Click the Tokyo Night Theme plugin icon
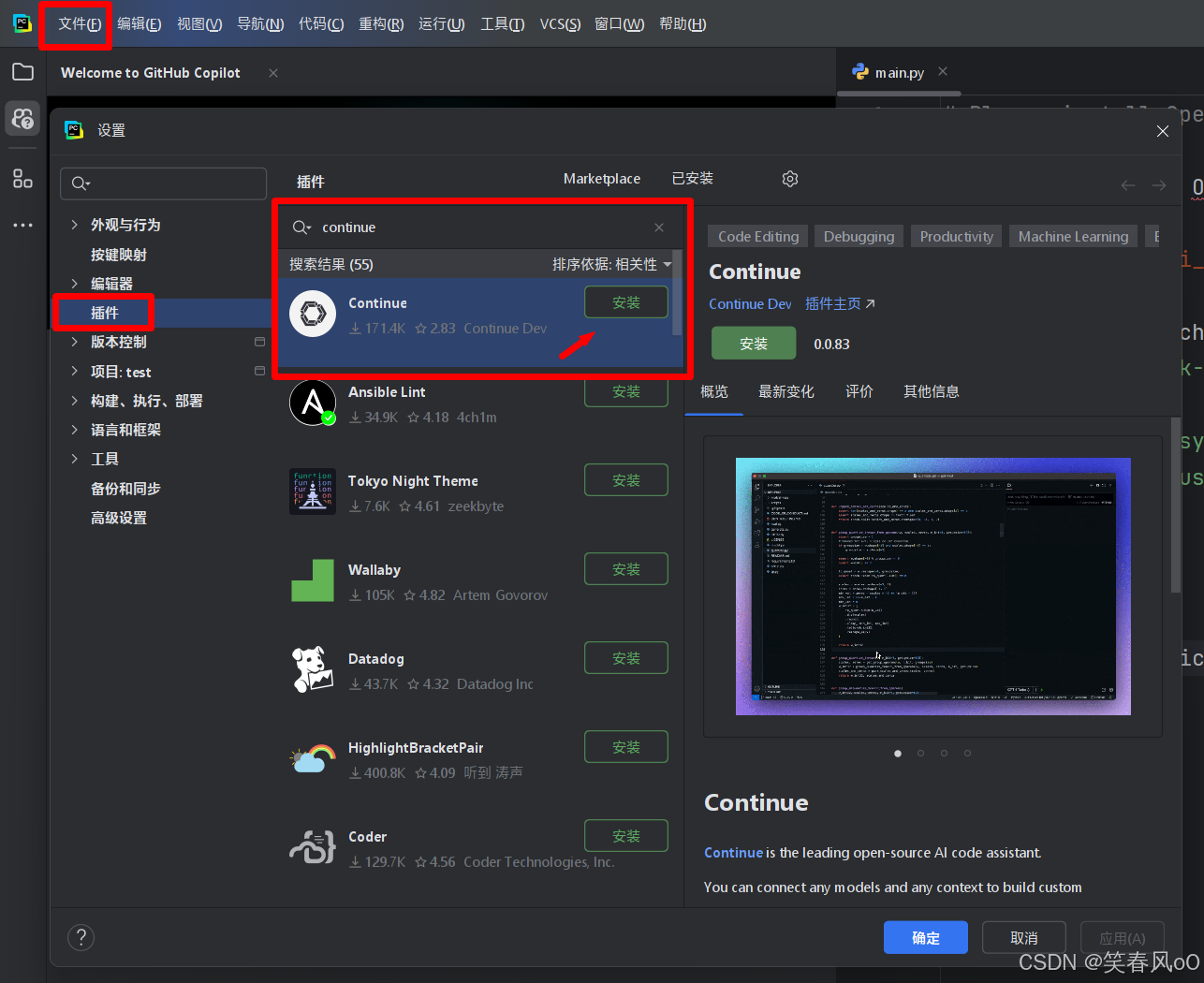Screen dimensions: 1204x983 pyautogui.click(x=313, y=491)
